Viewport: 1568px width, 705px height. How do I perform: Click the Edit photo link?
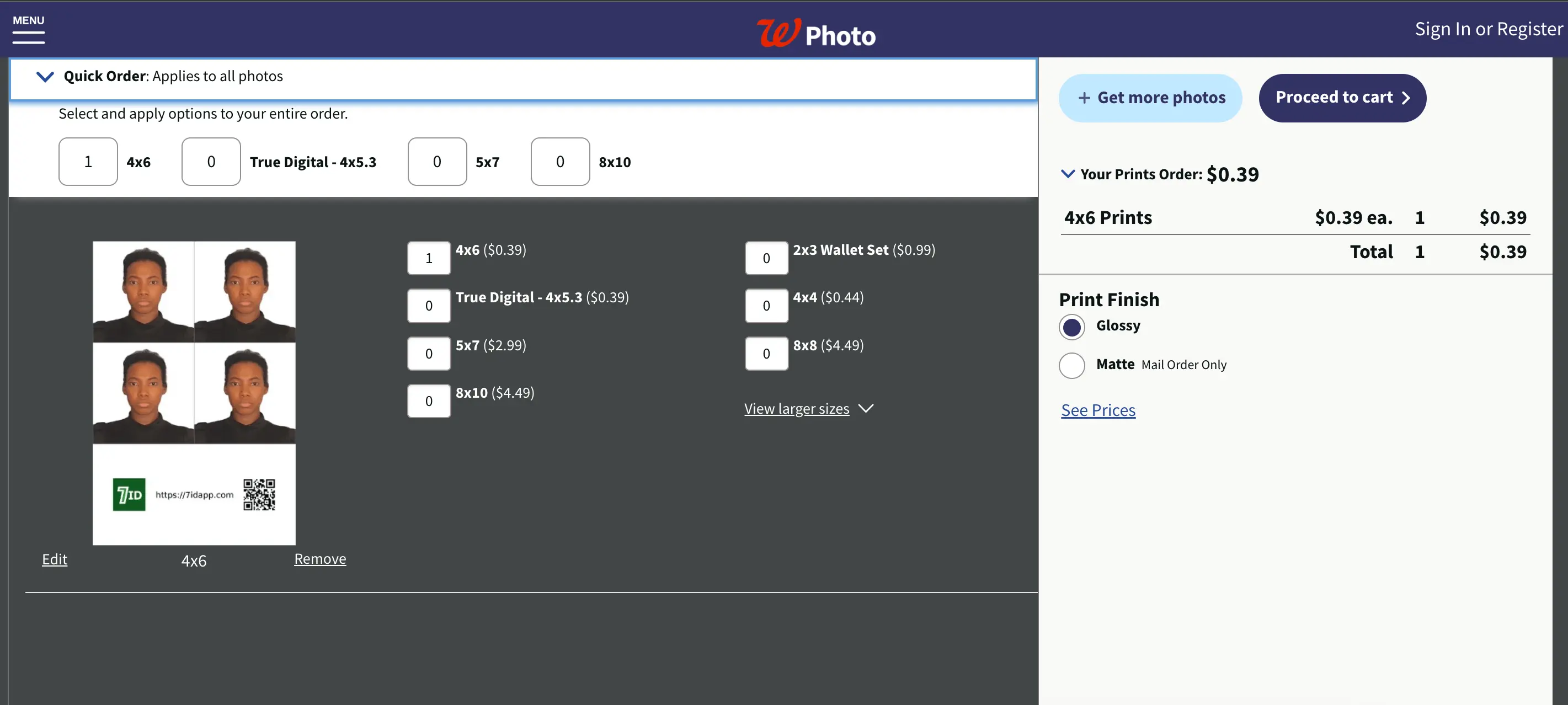(55, 559)
